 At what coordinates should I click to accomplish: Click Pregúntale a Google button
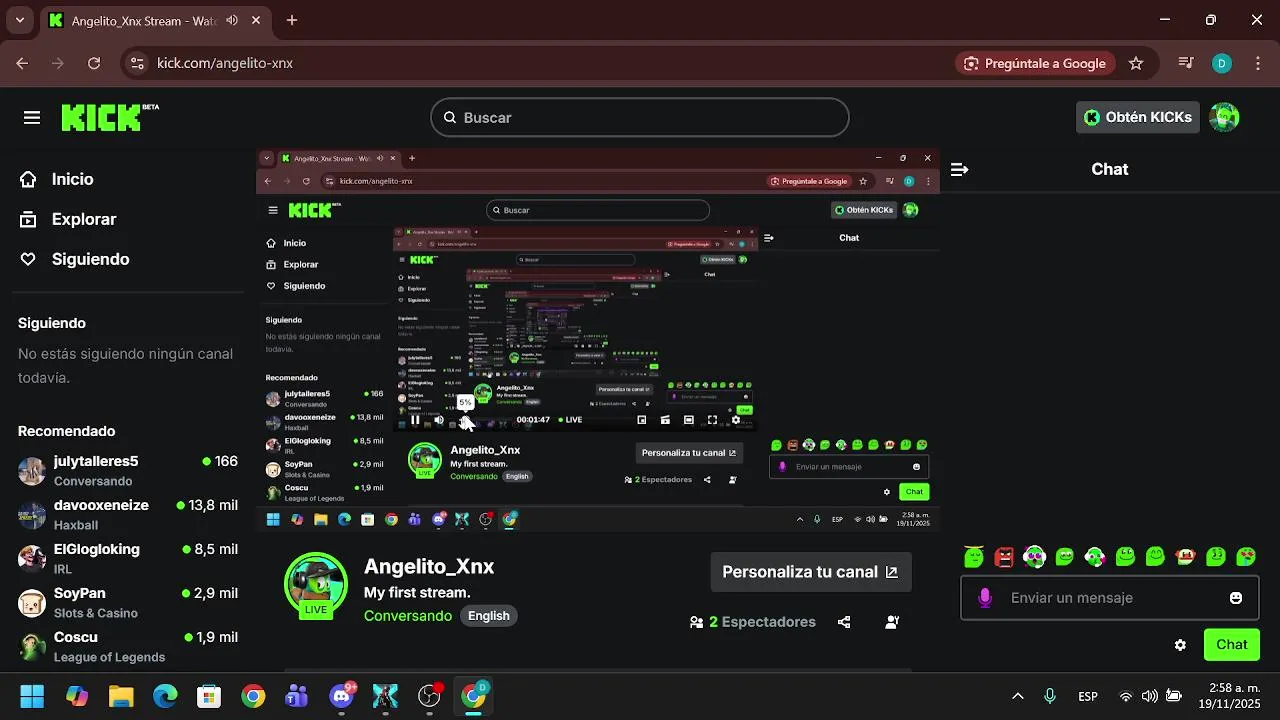[1035, 63]
